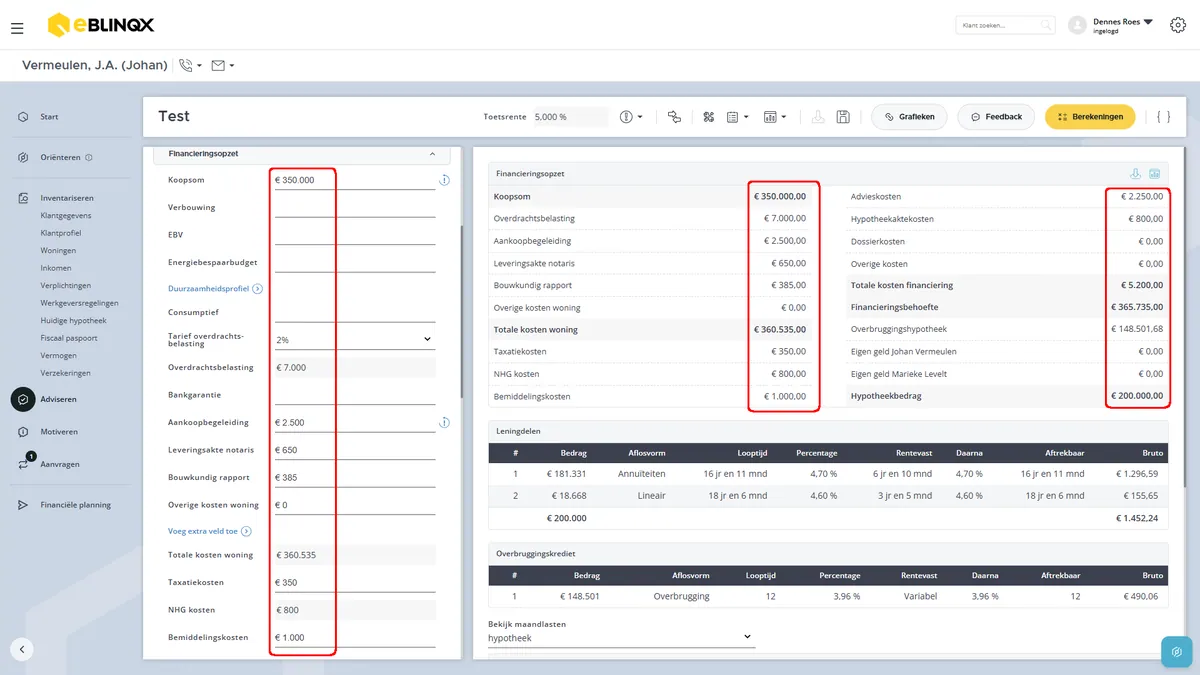
Task: Open Klantgegevens in sidebar
Action: (66, 215)
